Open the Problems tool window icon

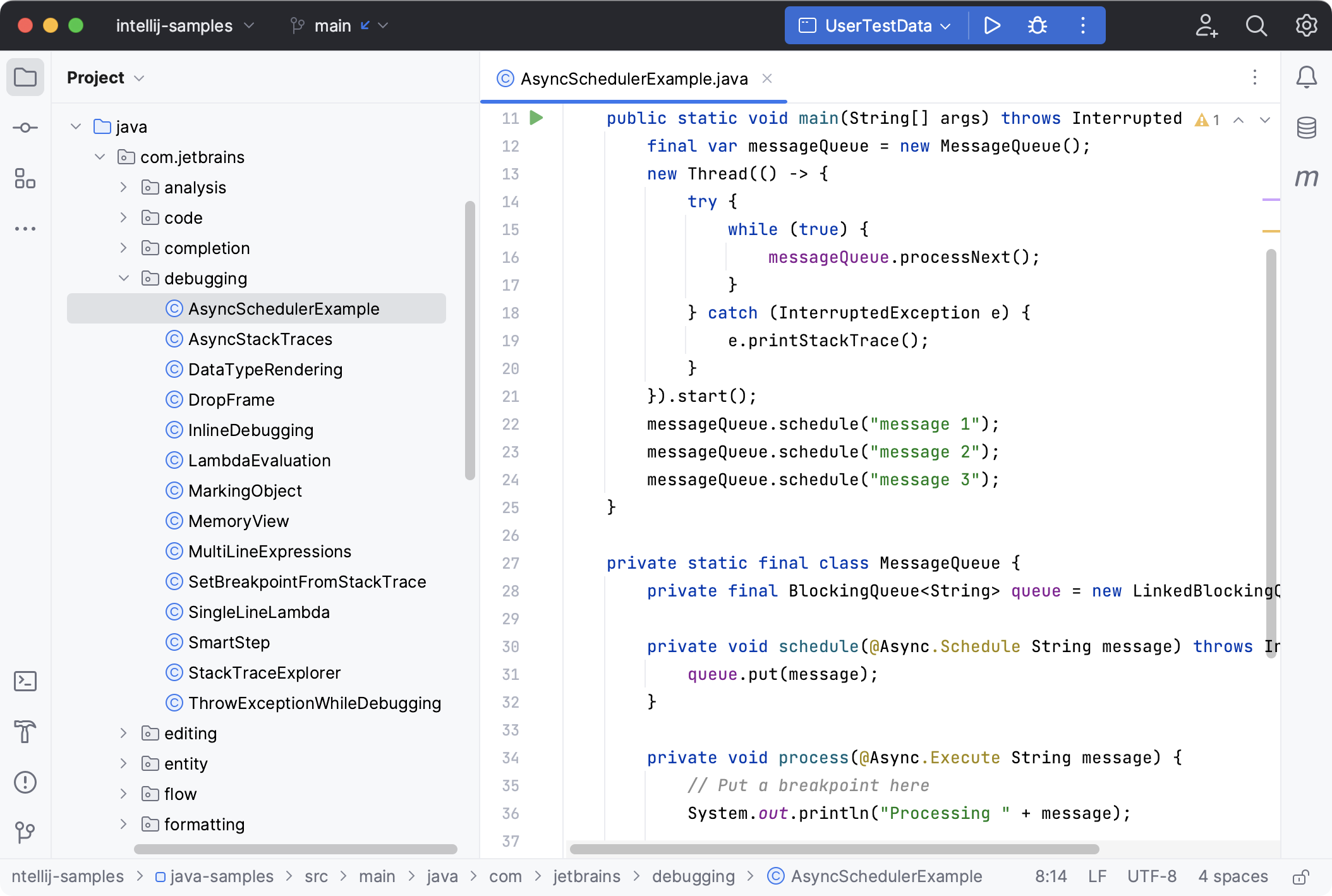[25, 782]
